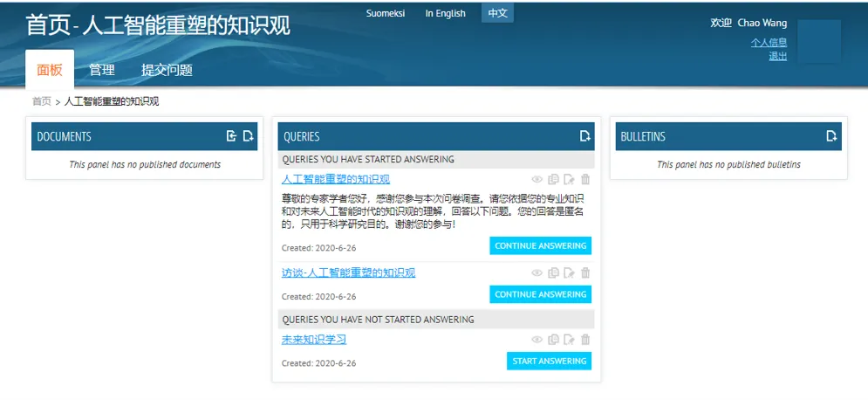This screenshot has width=868, height=400.
Task: Switch to the 管理 tab
Action: 101,70
